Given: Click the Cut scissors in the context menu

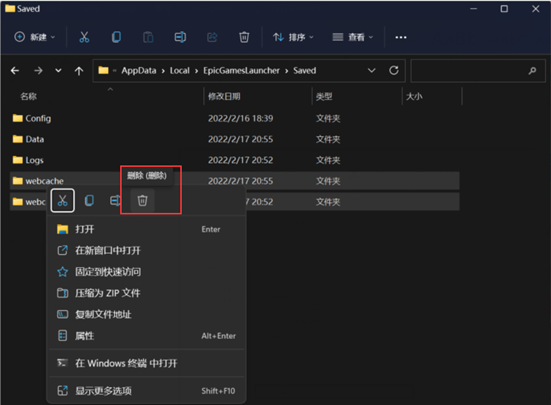Looking at the screenshot, I should 63,201.
